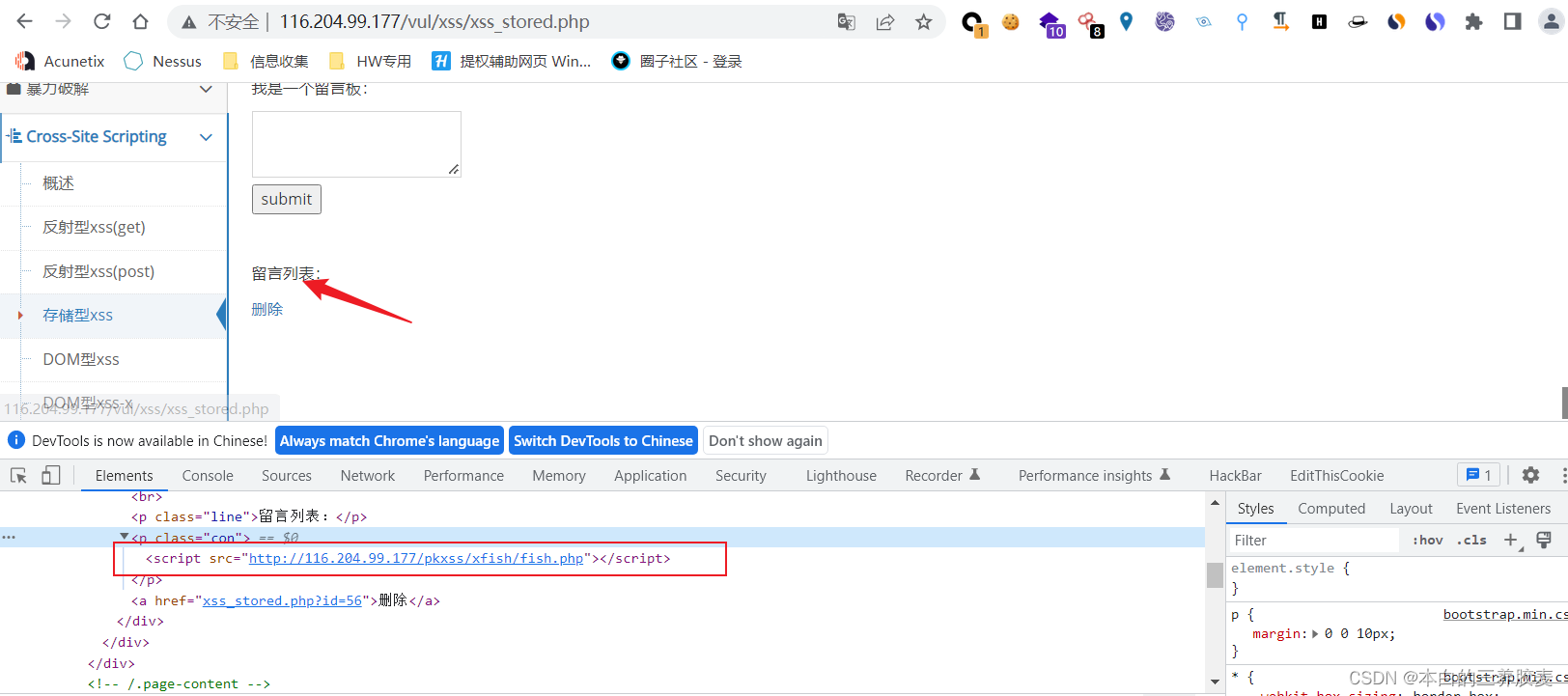Image resolution: width=1568 pixels, height=696 pixels.
Task: Switch to the Memory tab
Action: [x=559, y=475]
